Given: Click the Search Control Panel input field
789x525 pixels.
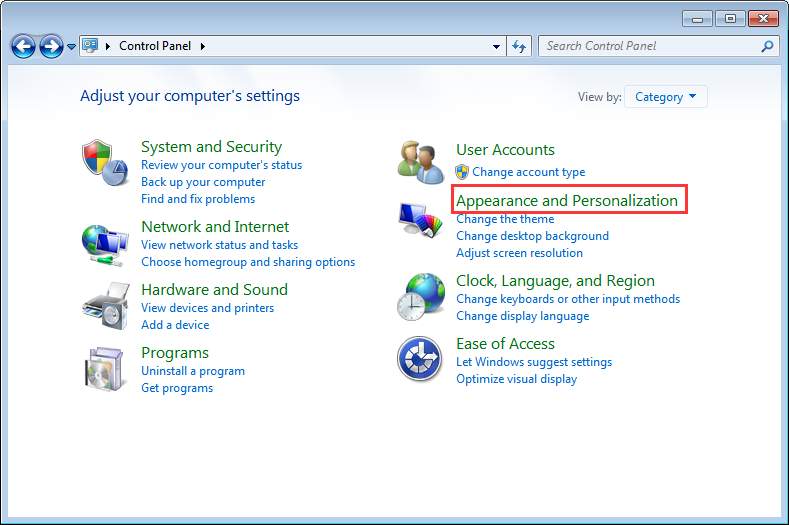Looking at the screenshot, I should click(x=659, y=46).
